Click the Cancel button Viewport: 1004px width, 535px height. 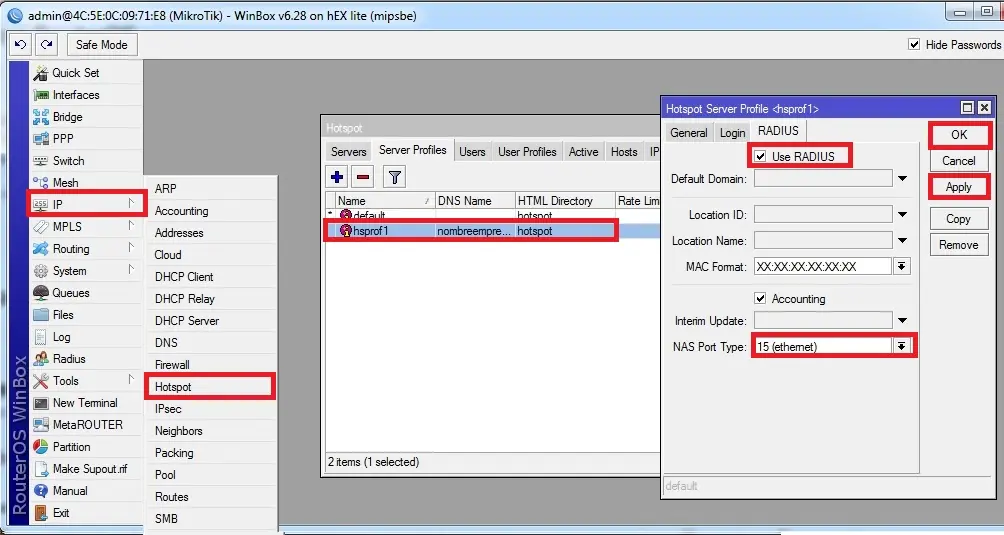pos(959,161)
